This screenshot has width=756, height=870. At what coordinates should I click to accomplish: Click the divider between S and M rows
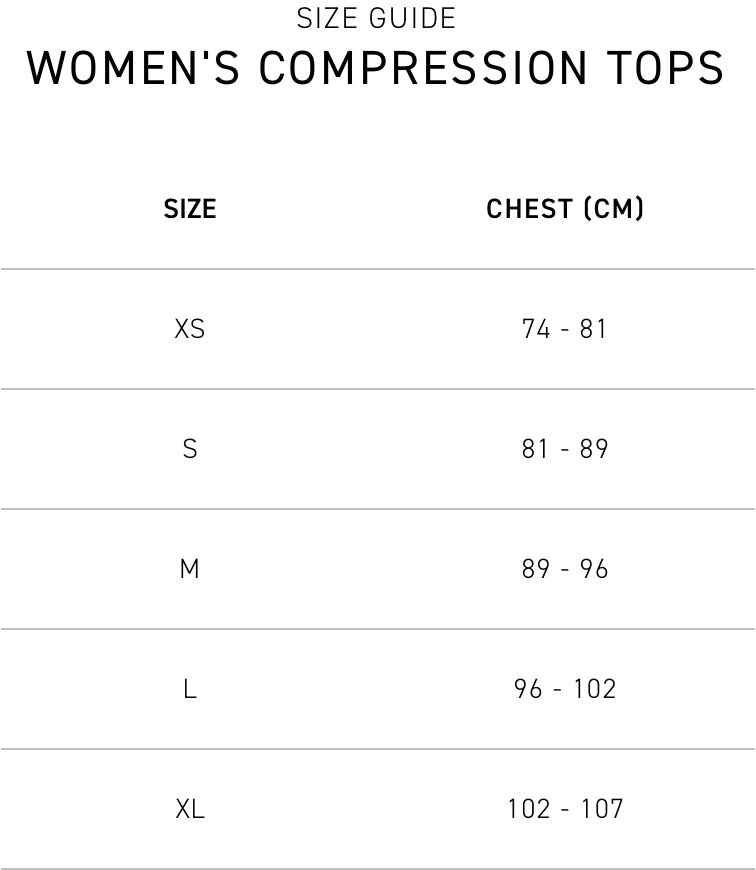[x=378, y=509]
